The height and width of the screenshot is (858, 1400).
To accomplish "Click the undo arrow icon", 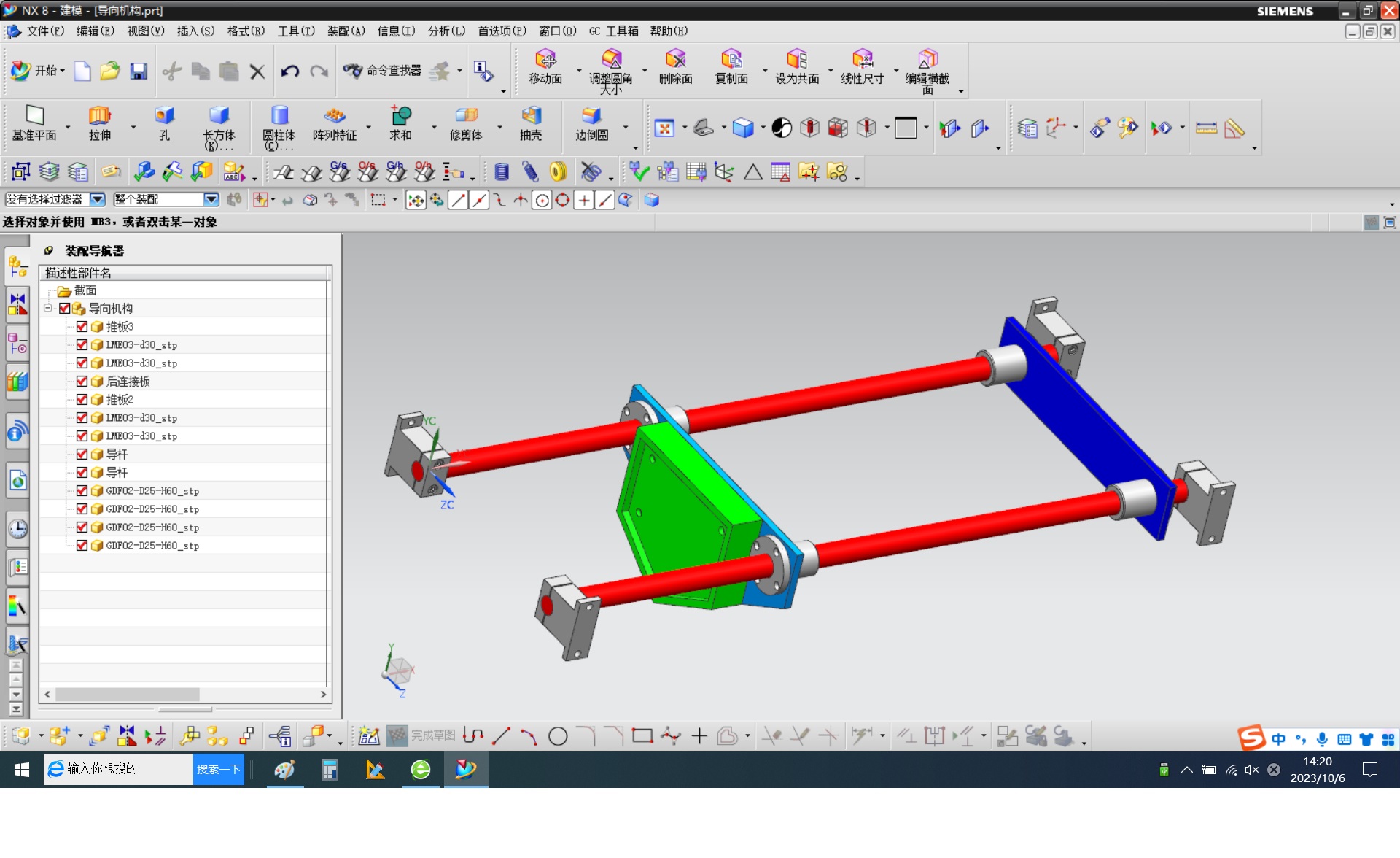I will point(290,71).
